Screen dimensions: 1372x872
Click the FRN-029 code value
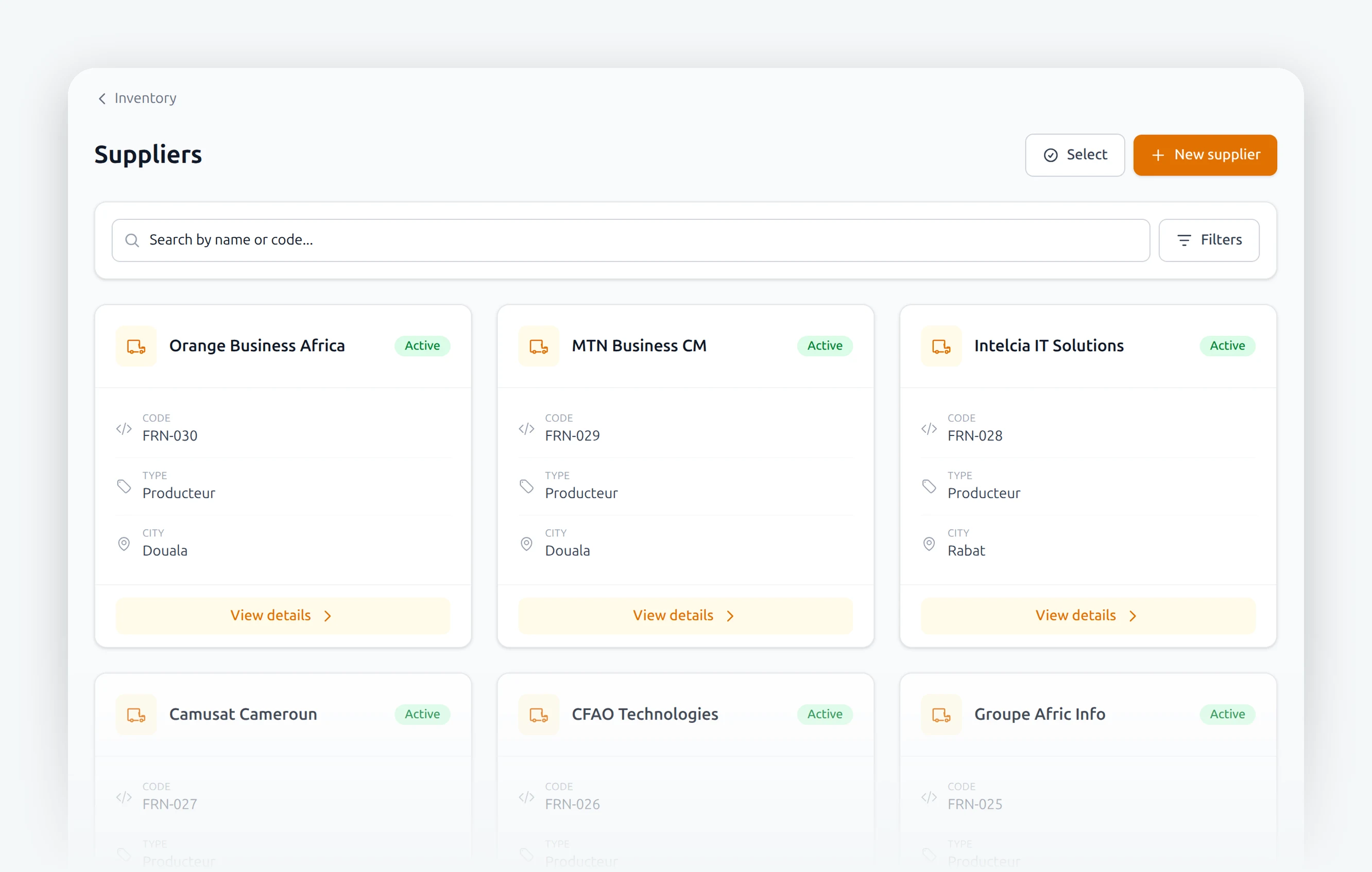coord(573,435)
